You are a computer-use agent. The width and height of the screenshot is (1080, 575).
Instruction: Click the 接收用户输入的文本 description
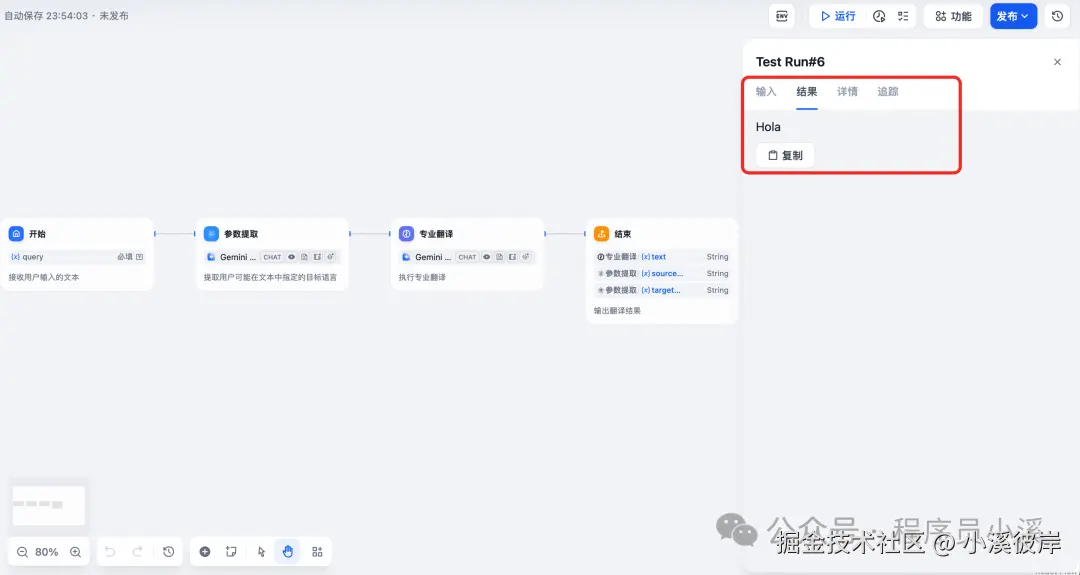(x=44, y=278)
